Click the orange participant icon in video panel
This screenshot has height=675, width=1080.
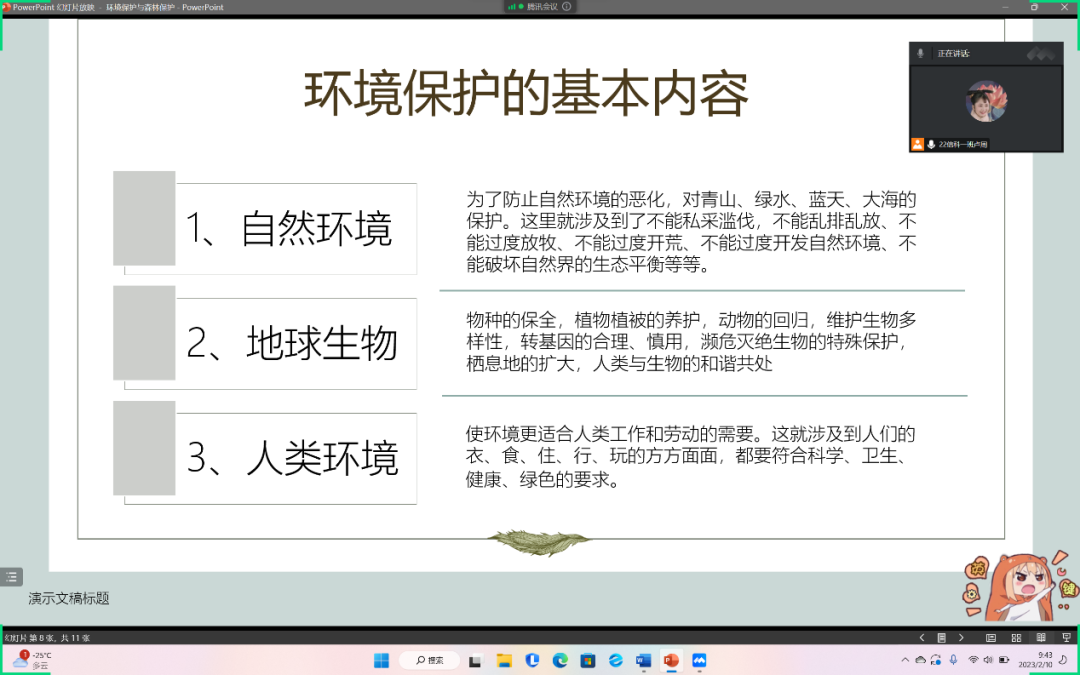(x=917, y=144)
